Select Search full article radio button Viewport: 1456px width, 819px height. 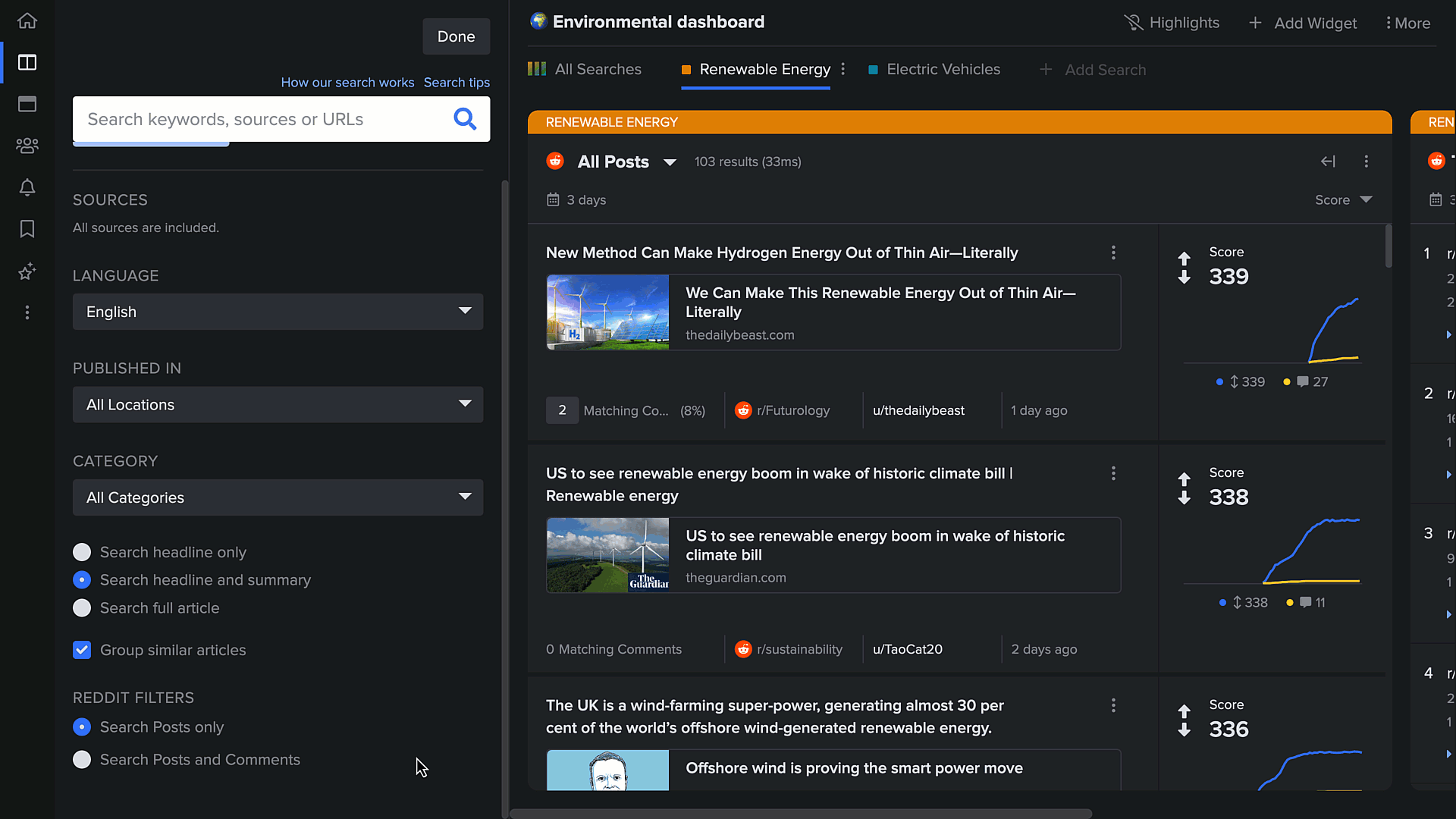pyautogui.click(x=82, y=608)
